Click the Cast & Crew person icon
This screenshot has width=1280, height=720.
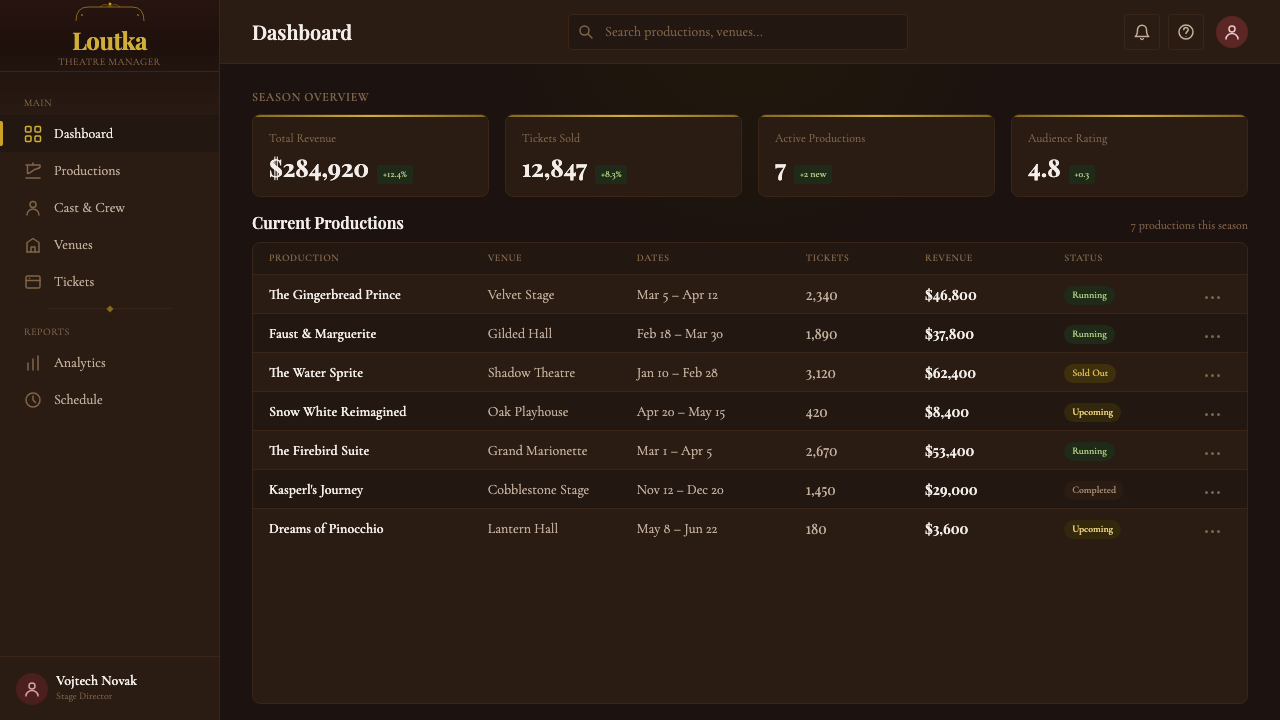pyautogui.click(x=33, y=208)
